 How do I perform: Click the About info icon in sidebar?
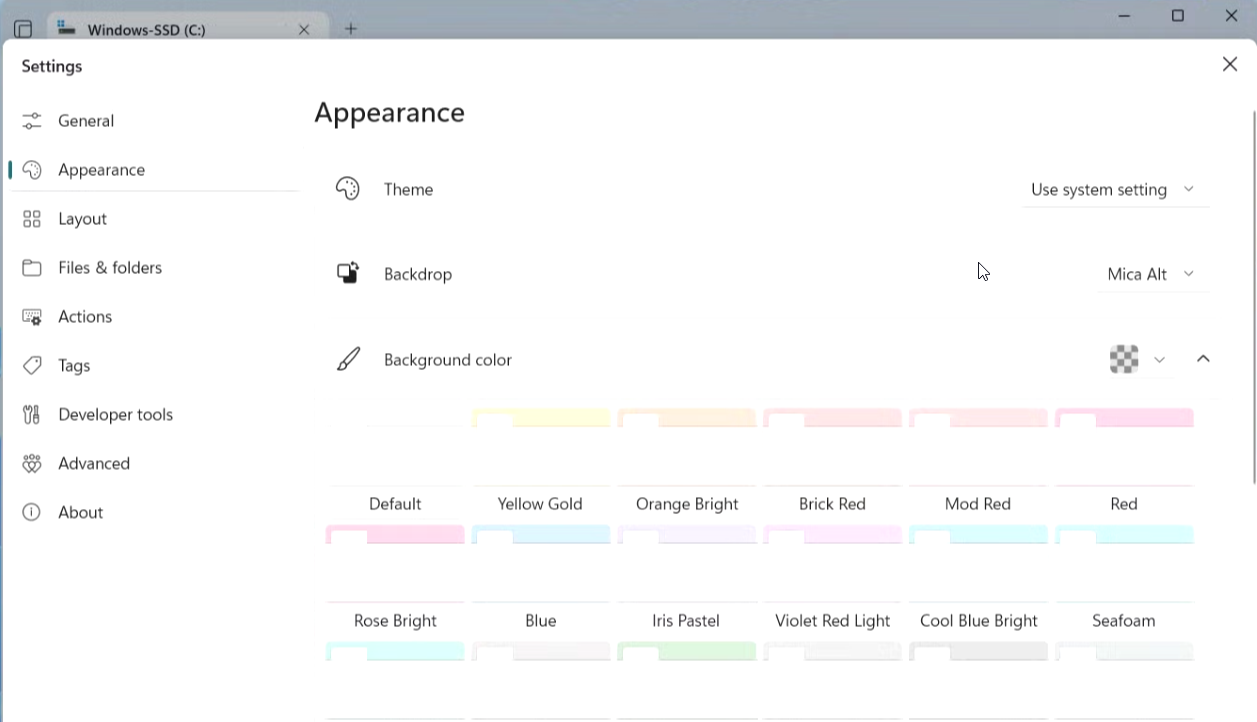click(x=32, y=513)
